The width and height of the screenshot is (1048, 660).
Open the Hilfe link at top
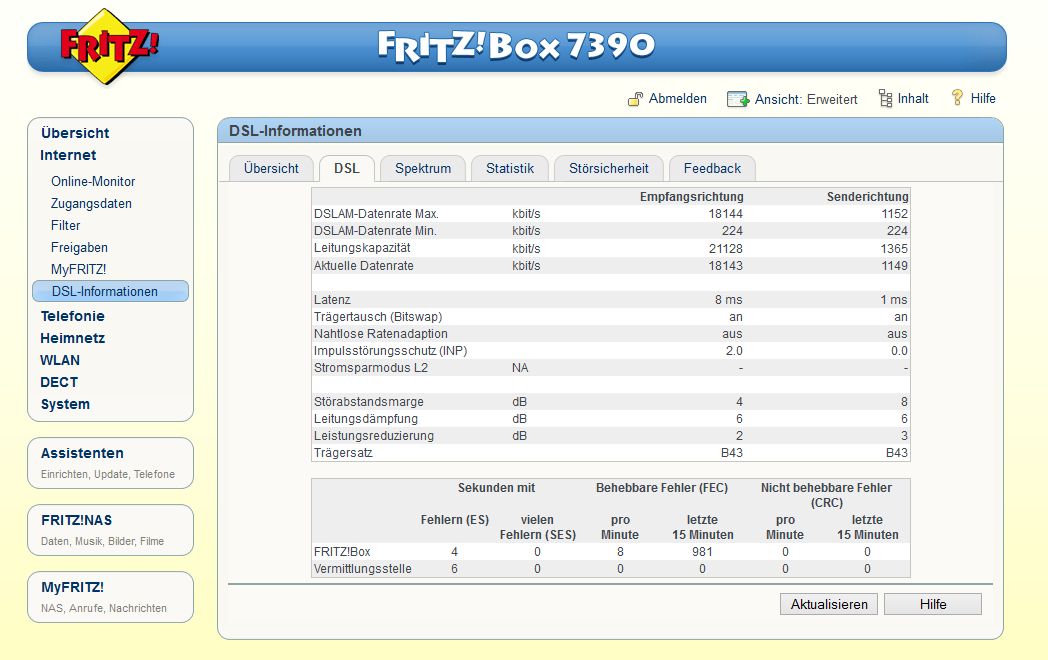tap(983, 98)
